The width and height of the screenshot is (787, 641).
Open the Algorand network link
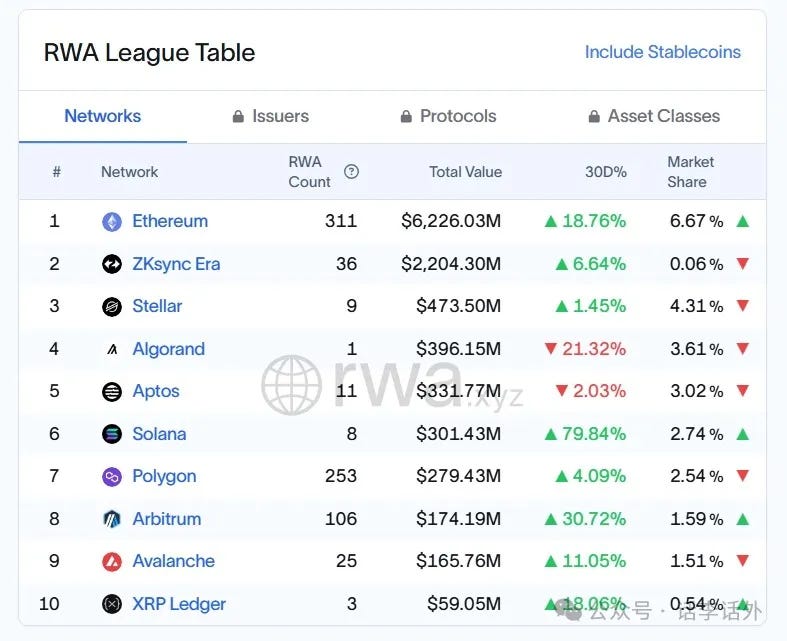pyautogui.click(x=169, y=349)
